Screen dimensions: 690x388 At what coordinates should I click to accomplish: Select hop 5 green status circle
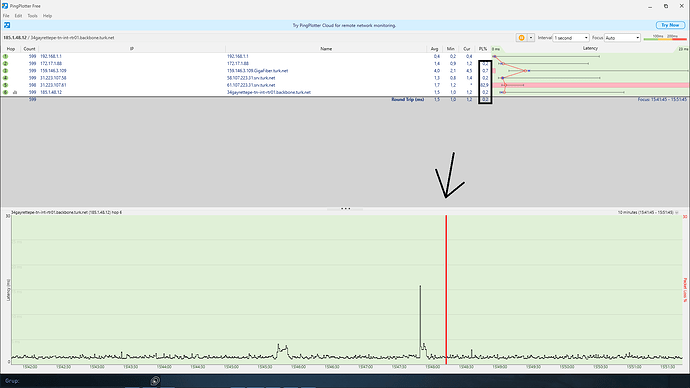tap(5, 85)
